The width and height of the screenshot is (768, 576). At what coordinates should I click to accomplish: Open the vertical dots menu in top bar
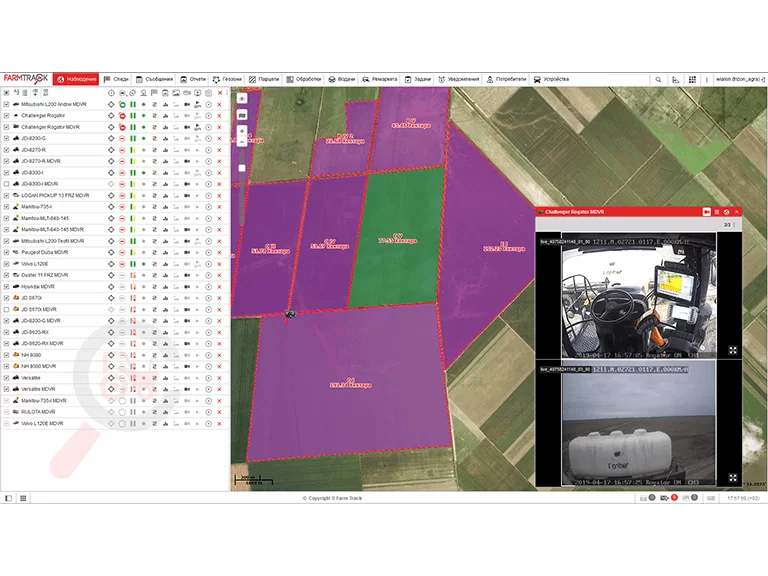[x=707, y=79]
